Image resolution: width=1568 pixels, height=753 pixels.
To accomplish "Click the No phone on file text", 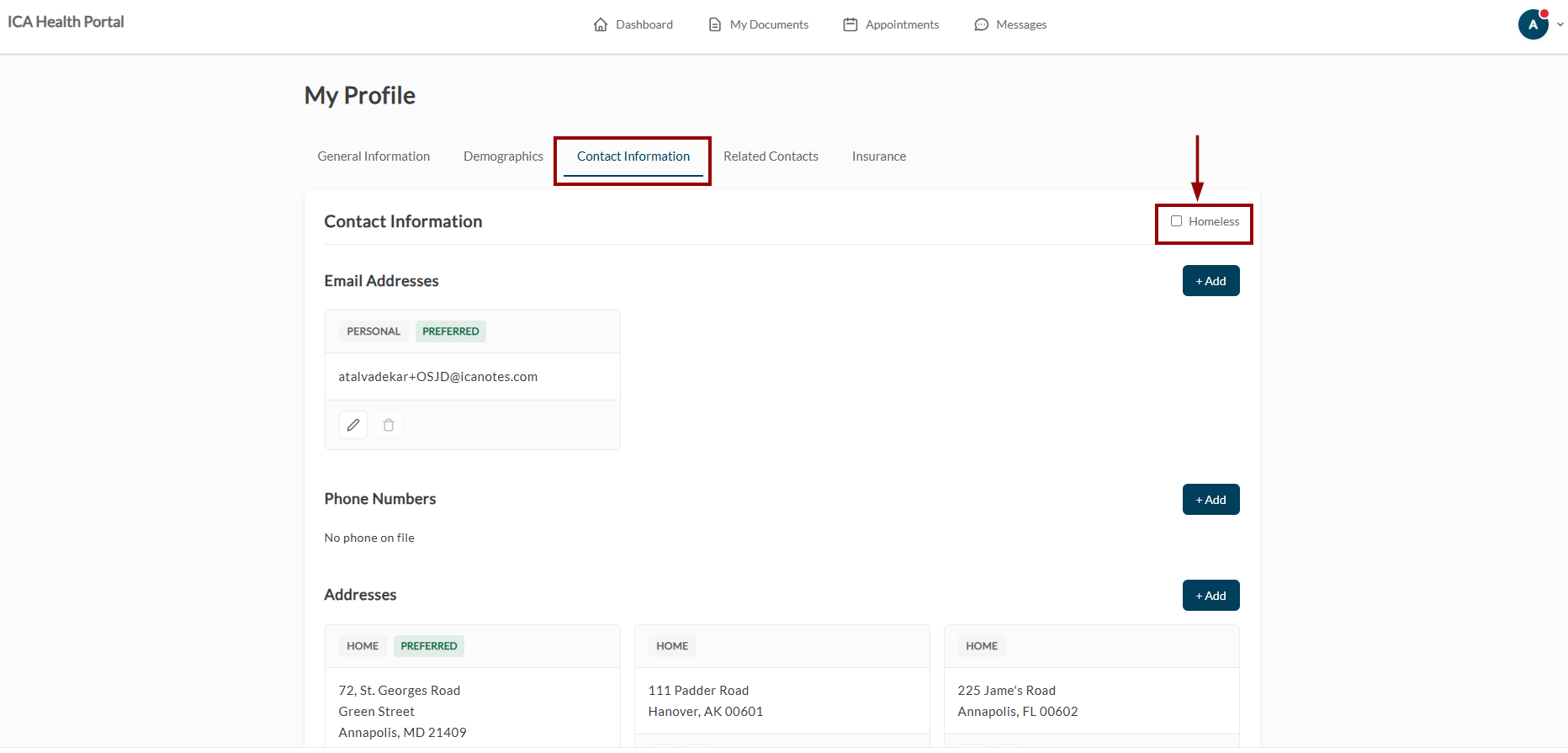I will (x=369, y=538).
